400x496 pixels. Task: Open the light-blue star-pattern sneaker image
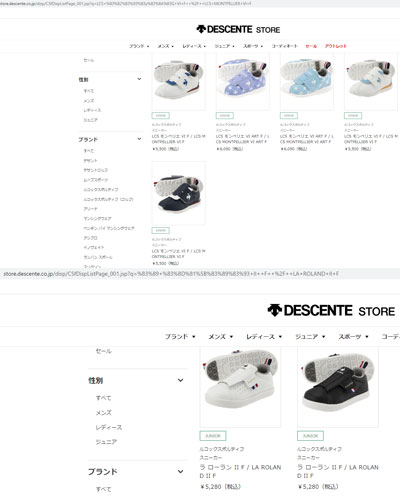[x=307, y=82]
